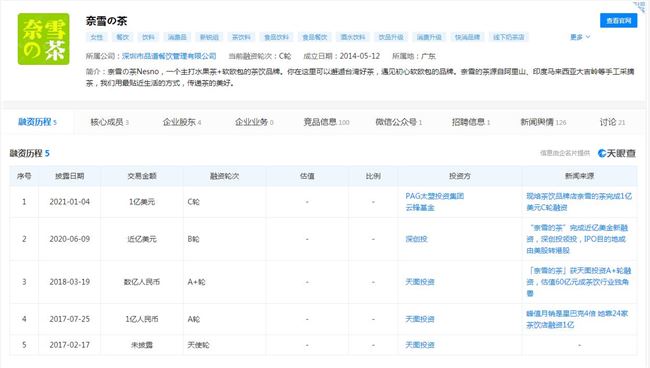
Task: Click the 披露日期 column header
Action: [70, 176]
